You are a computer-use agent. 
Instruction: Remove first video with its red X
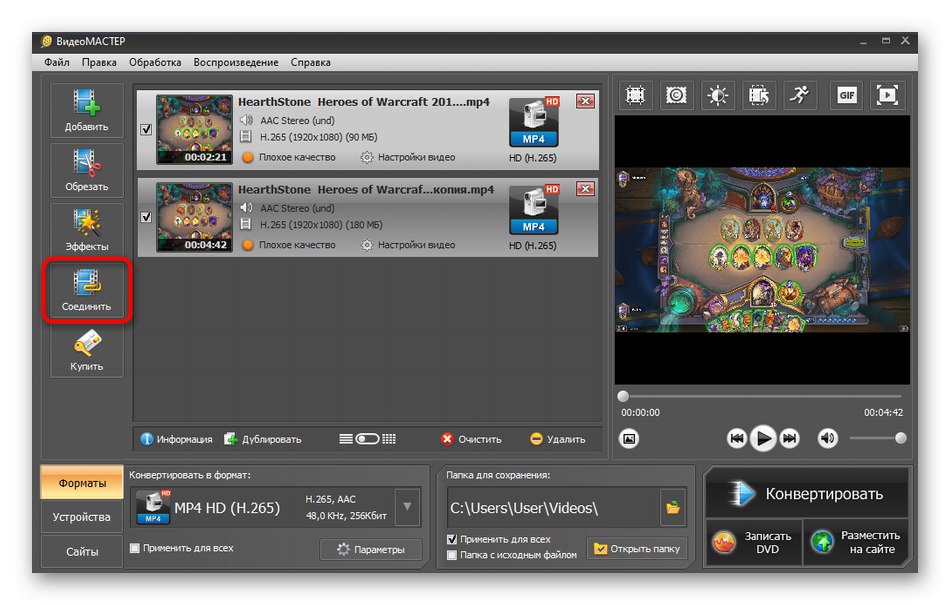pyautogui.click(x=585, y=101)
